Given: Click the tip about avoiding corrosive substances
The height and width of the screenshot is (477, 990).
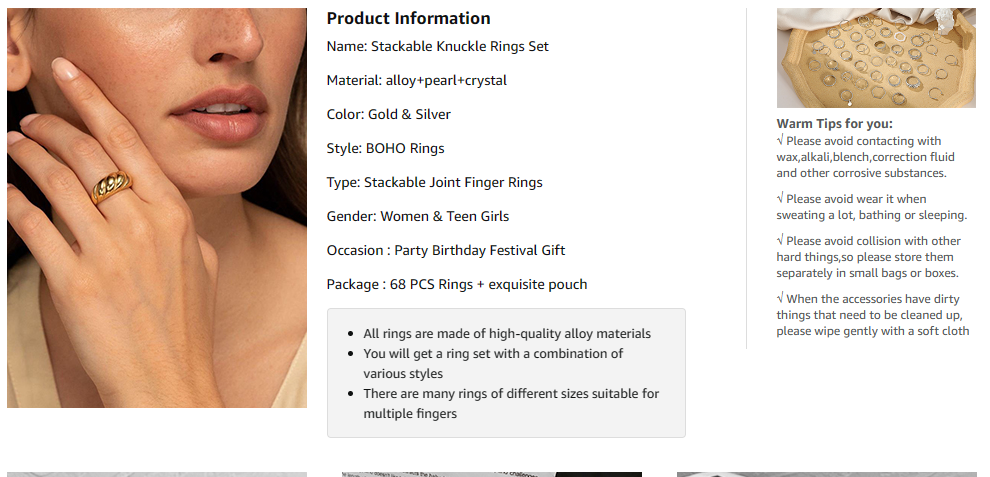Looking at the screenshot, I should (865, 157).
